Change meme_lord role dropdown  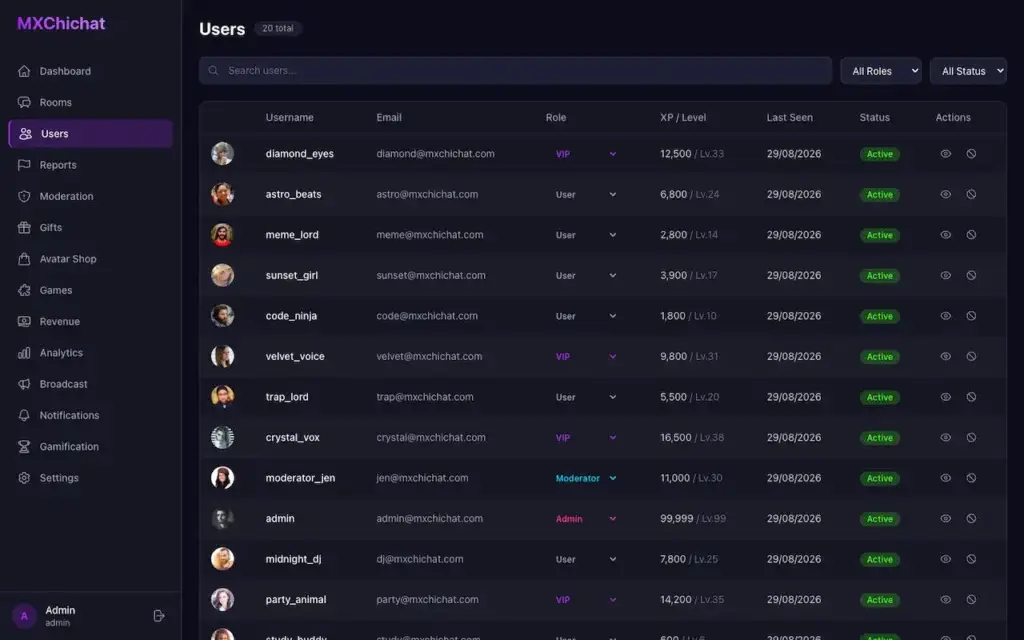pos(584,235)
